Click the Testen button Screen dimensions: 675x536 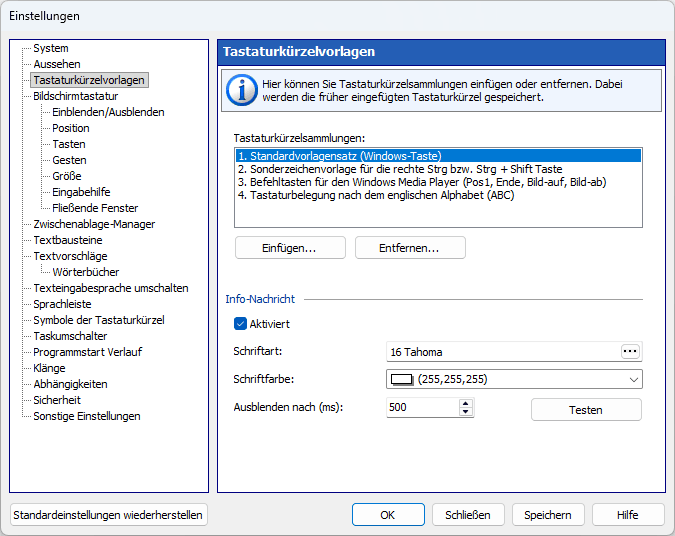pos(586,410)
